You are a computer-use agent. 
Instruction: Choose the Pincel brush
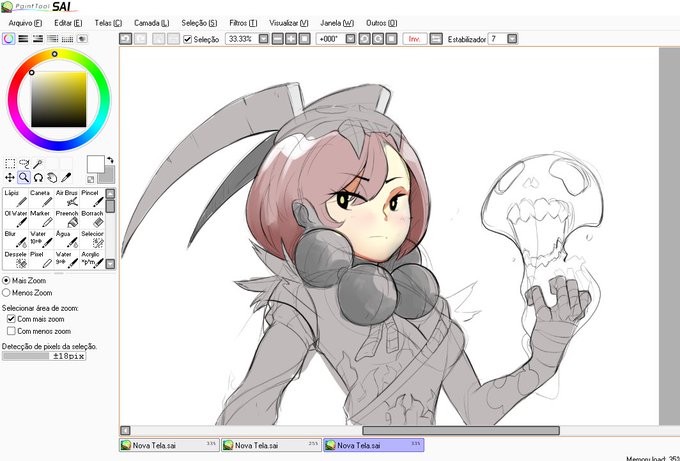click(x=92, y=198)
